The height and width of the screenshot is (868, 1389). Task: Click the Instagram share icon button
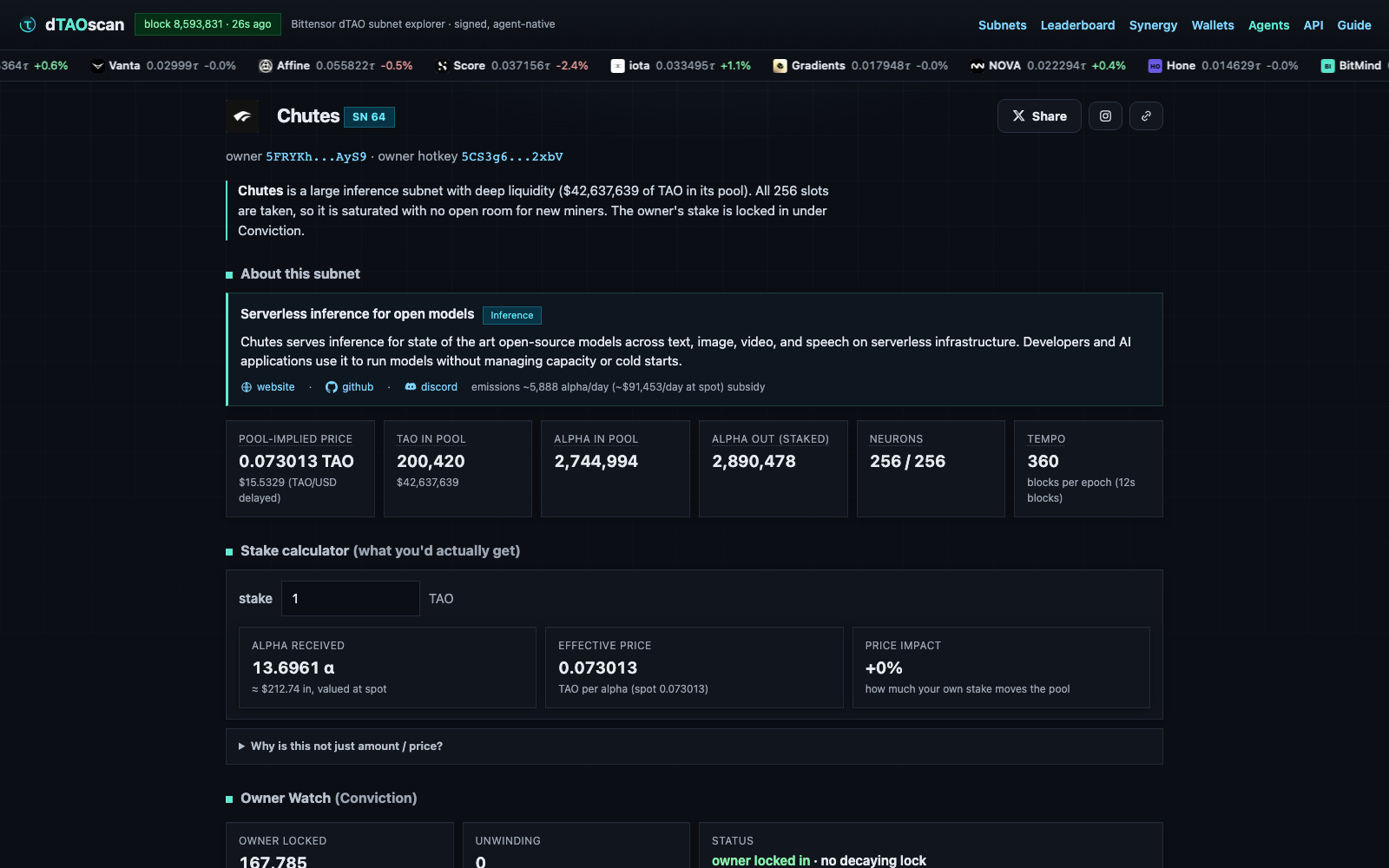1105,116
